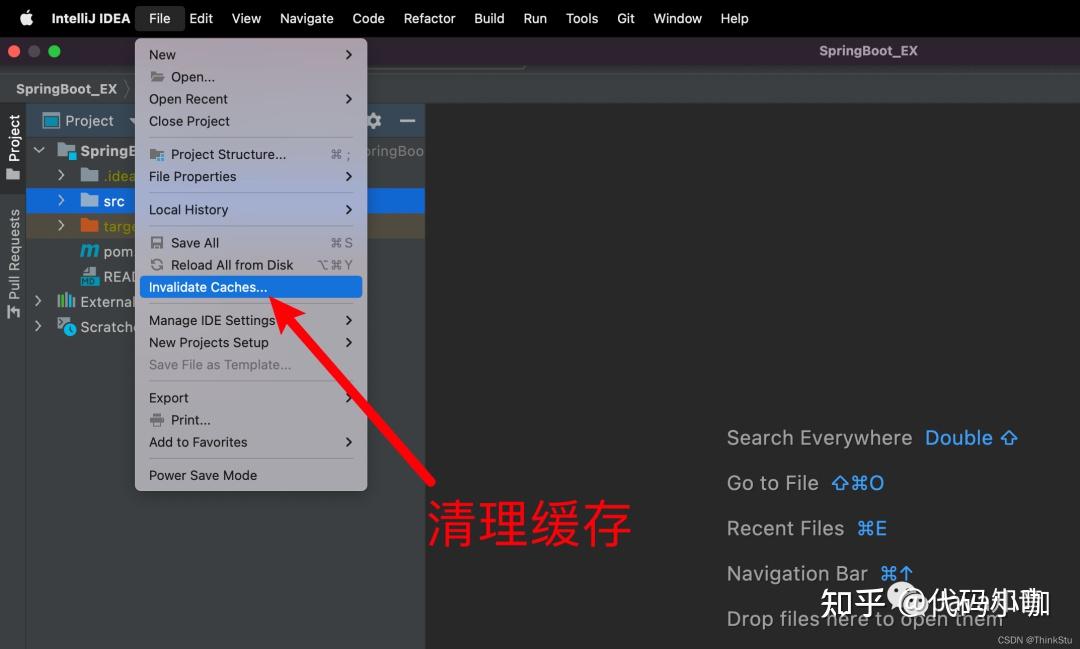Click the External Libraries icon

66,300
